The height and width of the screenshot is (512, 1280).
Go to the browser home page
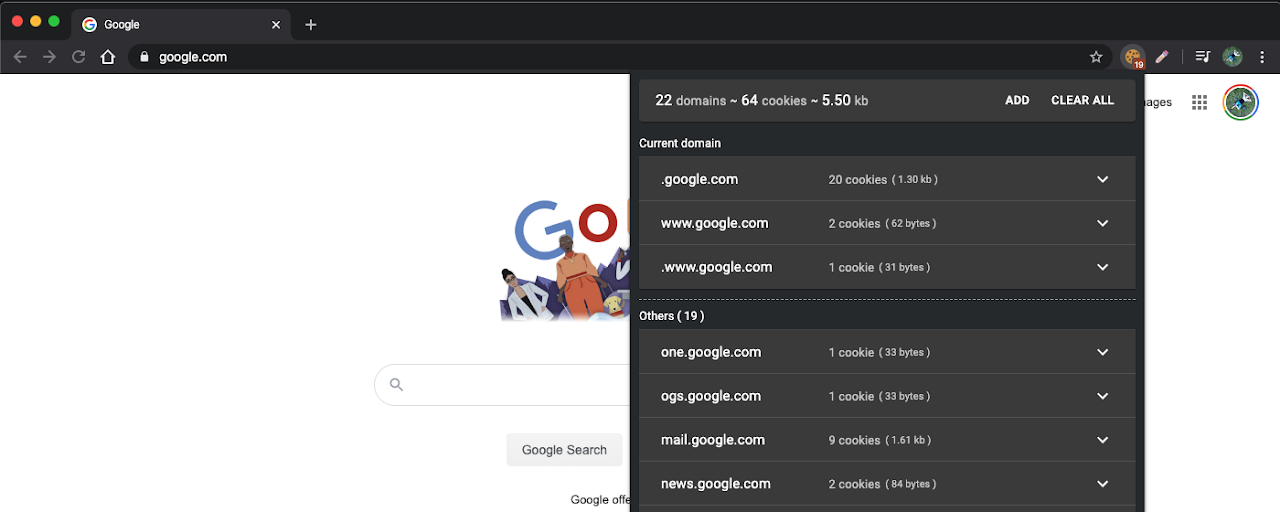pyautogui.click(x=108, y=57)
